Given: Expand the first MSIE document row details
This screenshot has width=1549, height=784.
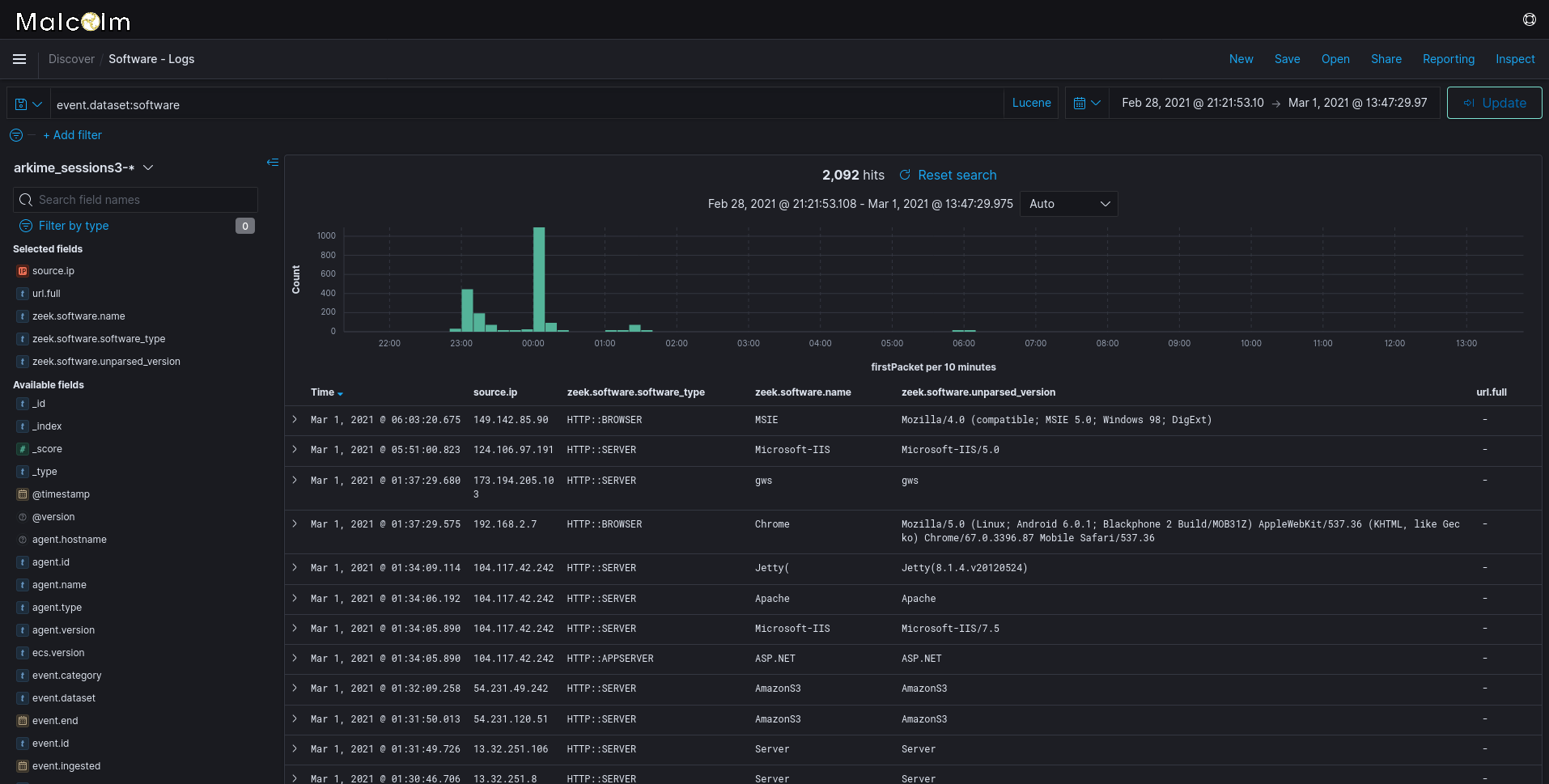Looking at the screenshot, I should pos(295,419).
